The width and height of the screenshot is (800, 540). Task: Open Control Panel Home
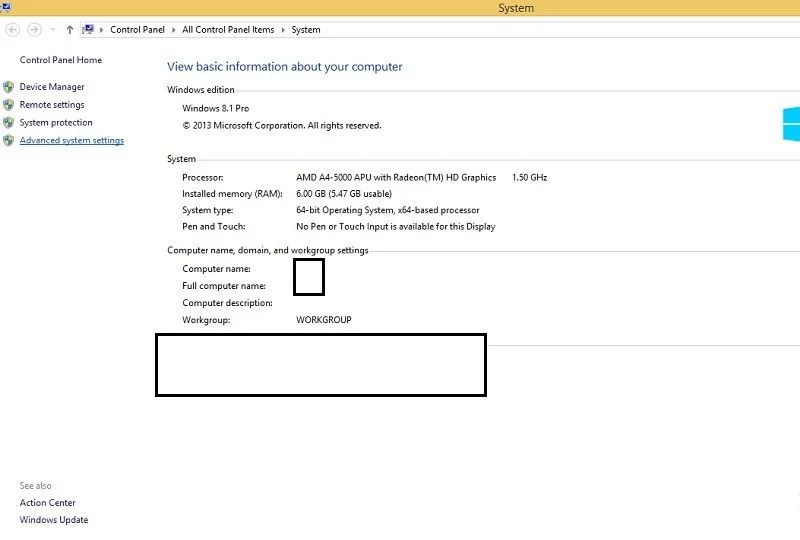pyautogui.click(x=61, y=60)
